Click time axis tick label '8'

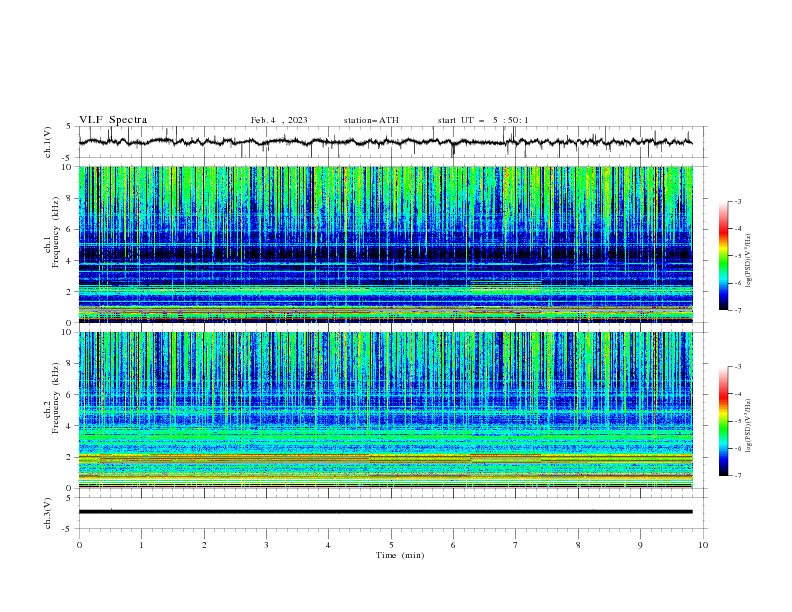tap(578, 545)
